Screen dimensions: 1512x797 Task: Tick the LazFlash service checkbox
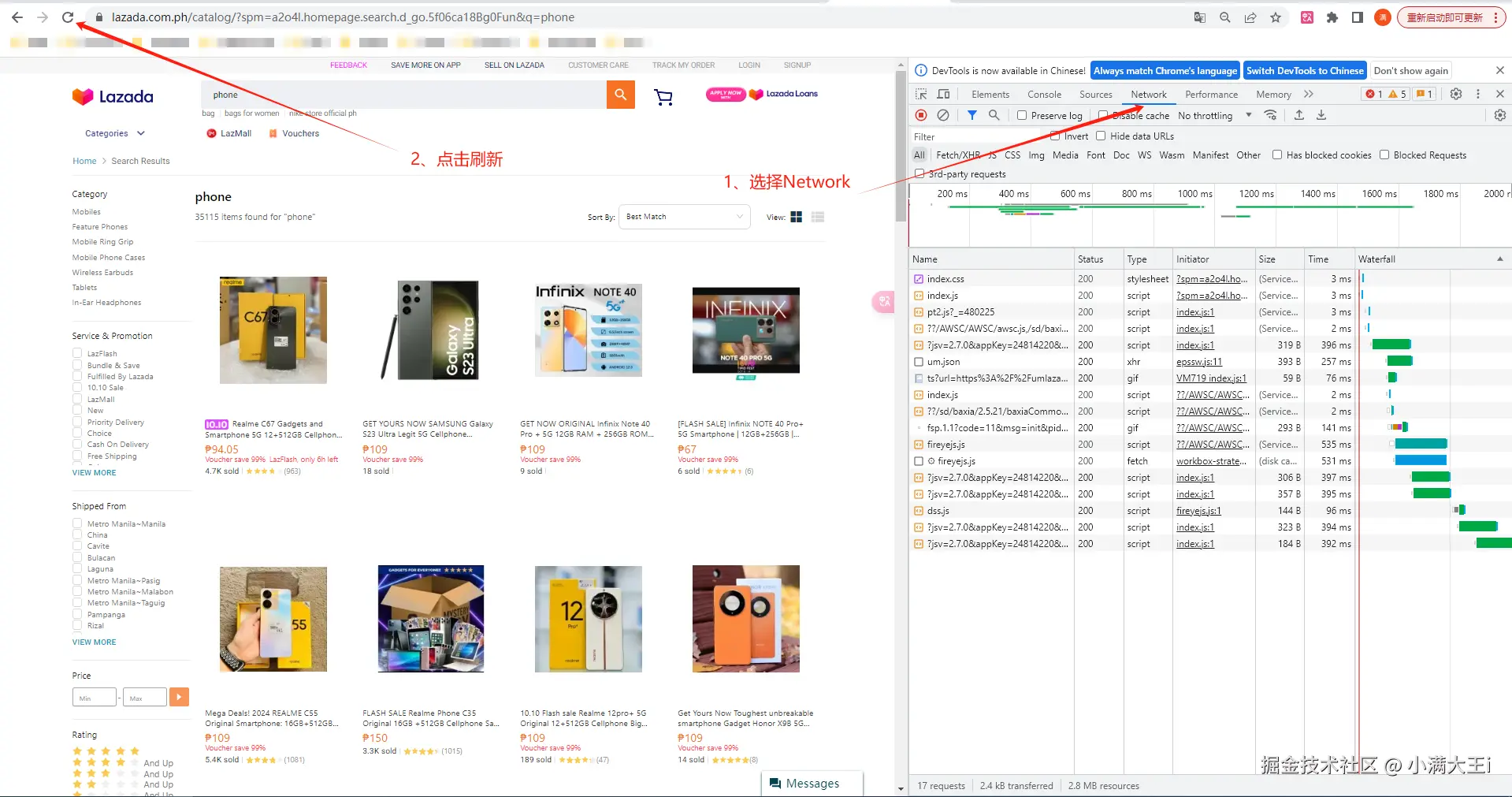coord(77,354)
